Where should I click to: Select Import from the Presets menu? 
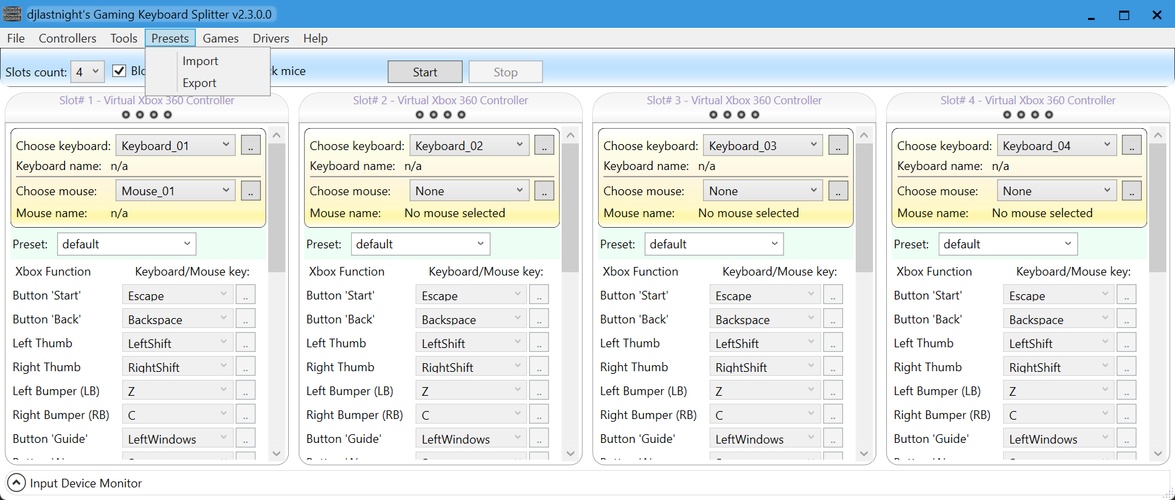200,61
